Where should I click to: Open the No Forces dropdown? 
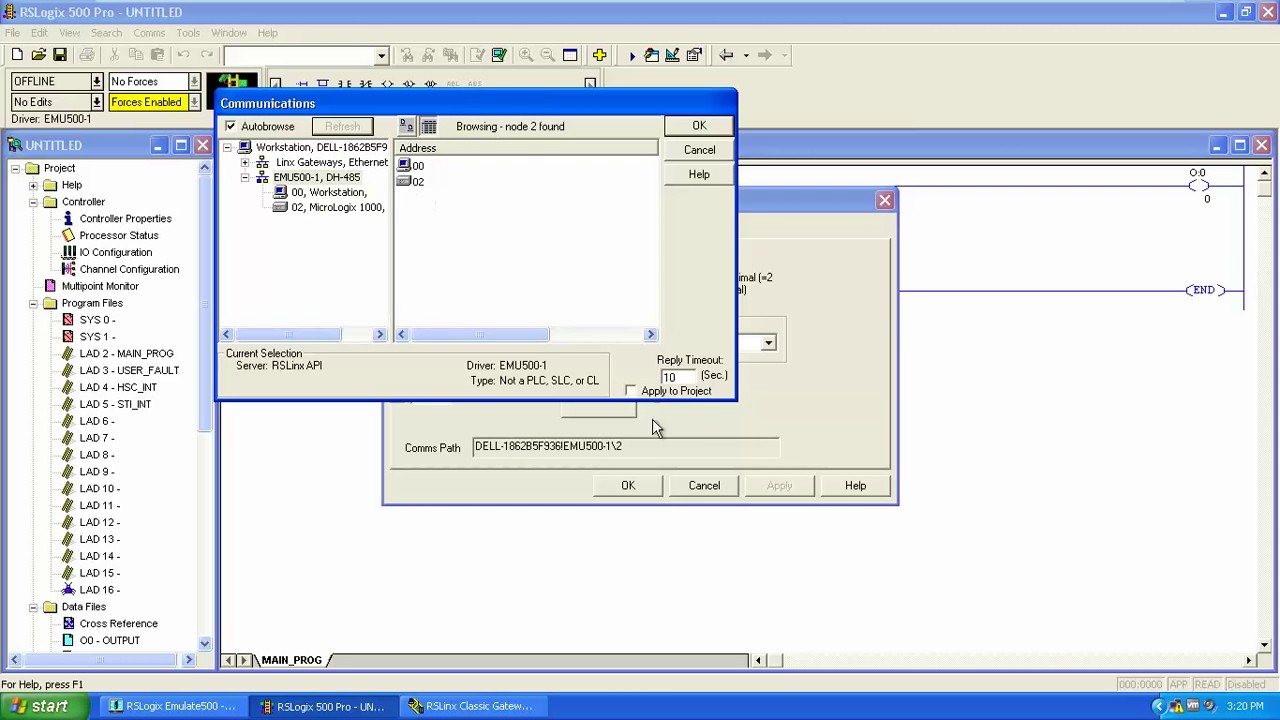click(x=194, y=81)
